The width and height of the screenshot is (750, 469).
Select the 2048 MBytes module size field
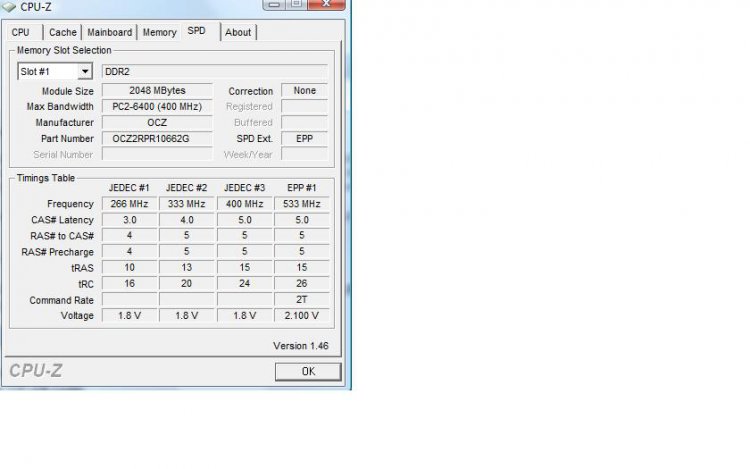(157, 90)
